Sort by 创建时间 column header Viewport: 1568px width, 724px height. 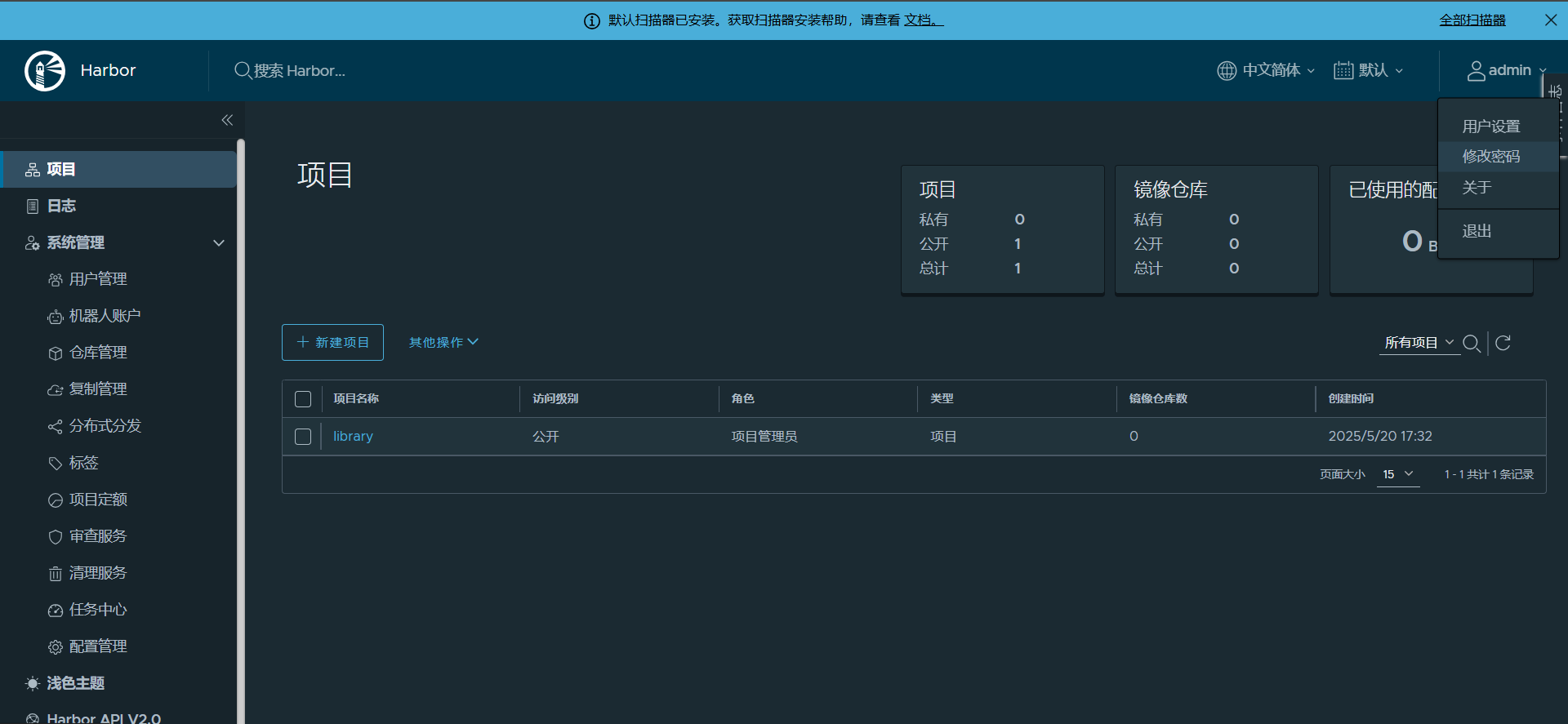pos(1351,399)
